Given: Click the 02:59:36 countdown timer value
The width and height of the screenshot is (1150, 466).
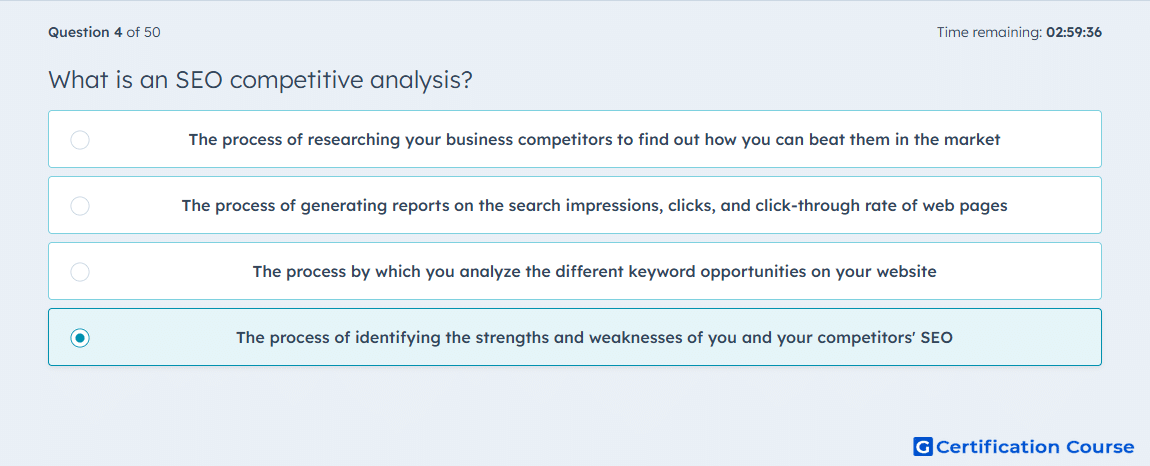Looking at the screenshot, I should click(1074, 32).
